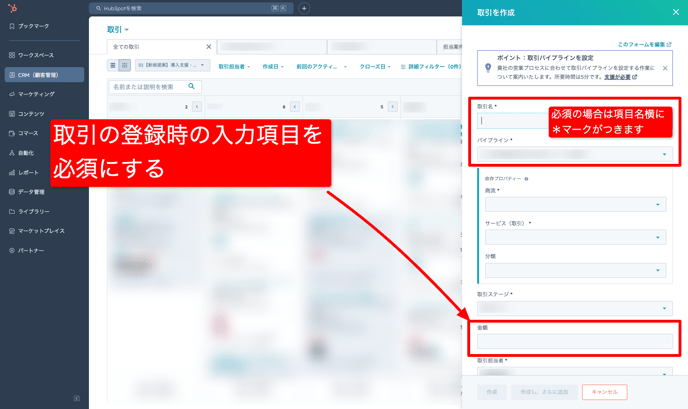Close the 全ての取引 tab

(209, 47)
